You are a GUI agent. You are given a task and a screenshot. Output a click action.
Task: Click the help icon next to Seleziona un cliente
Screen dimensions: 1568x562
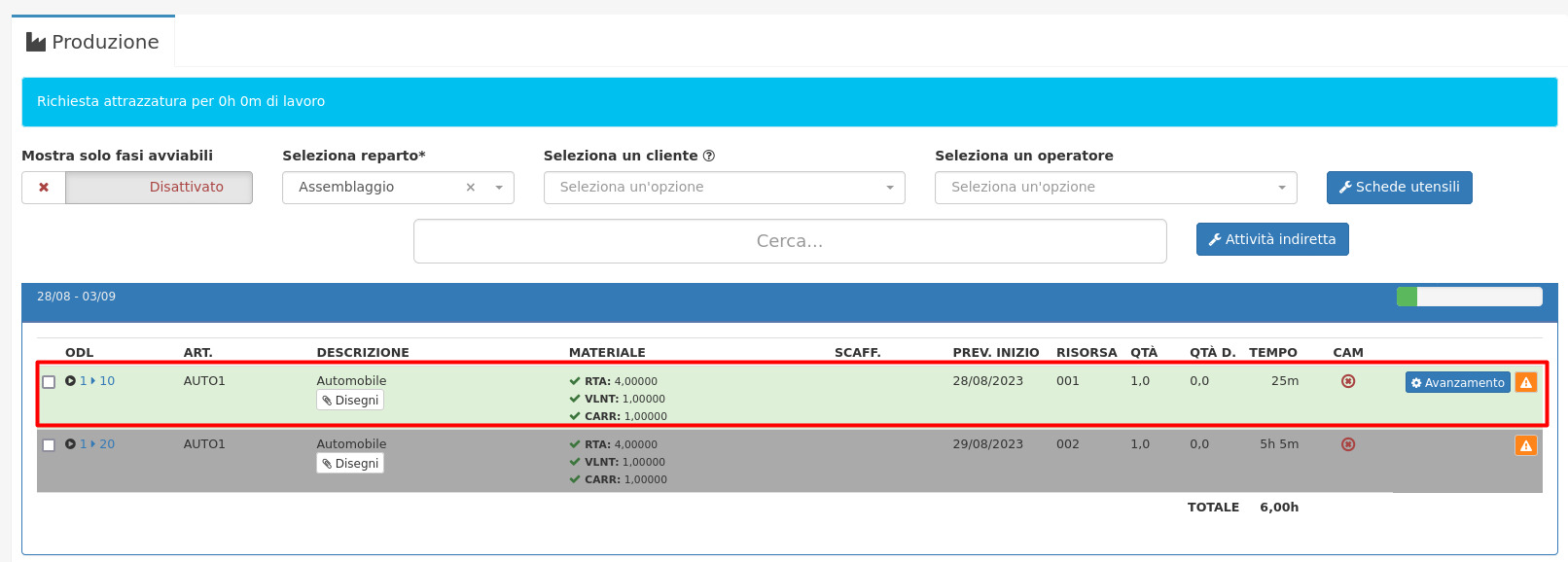(709, 156)
